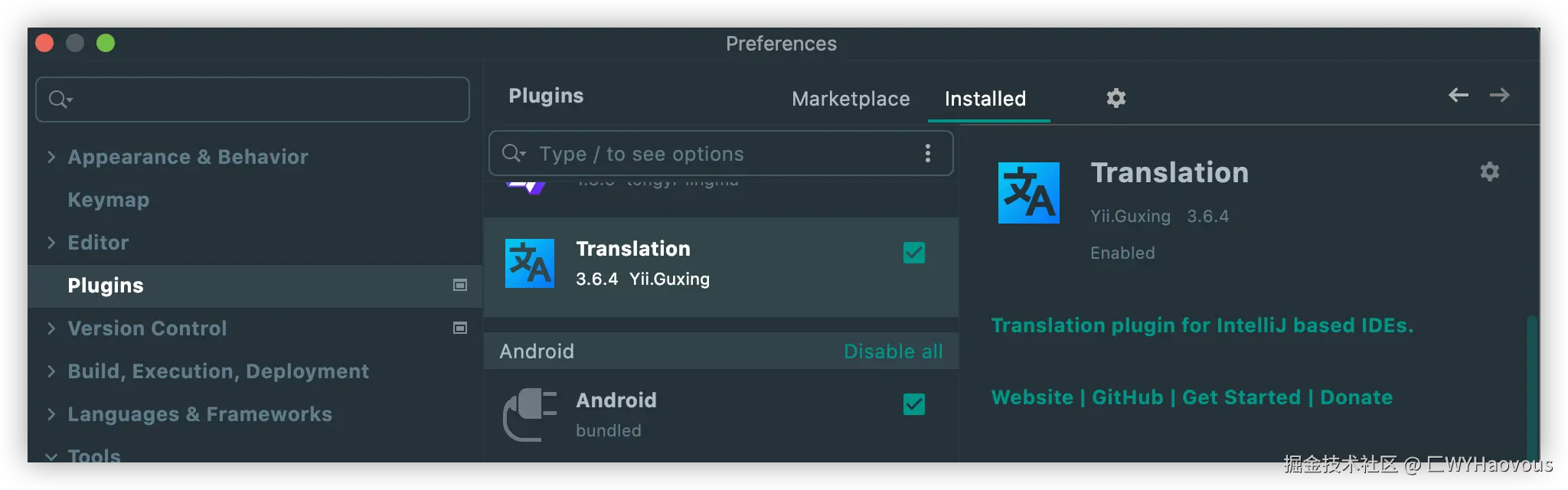The width and height of the screenshot is (1568, 490).
Task: Click Disable all for Android group
Action: coord(893,351)
